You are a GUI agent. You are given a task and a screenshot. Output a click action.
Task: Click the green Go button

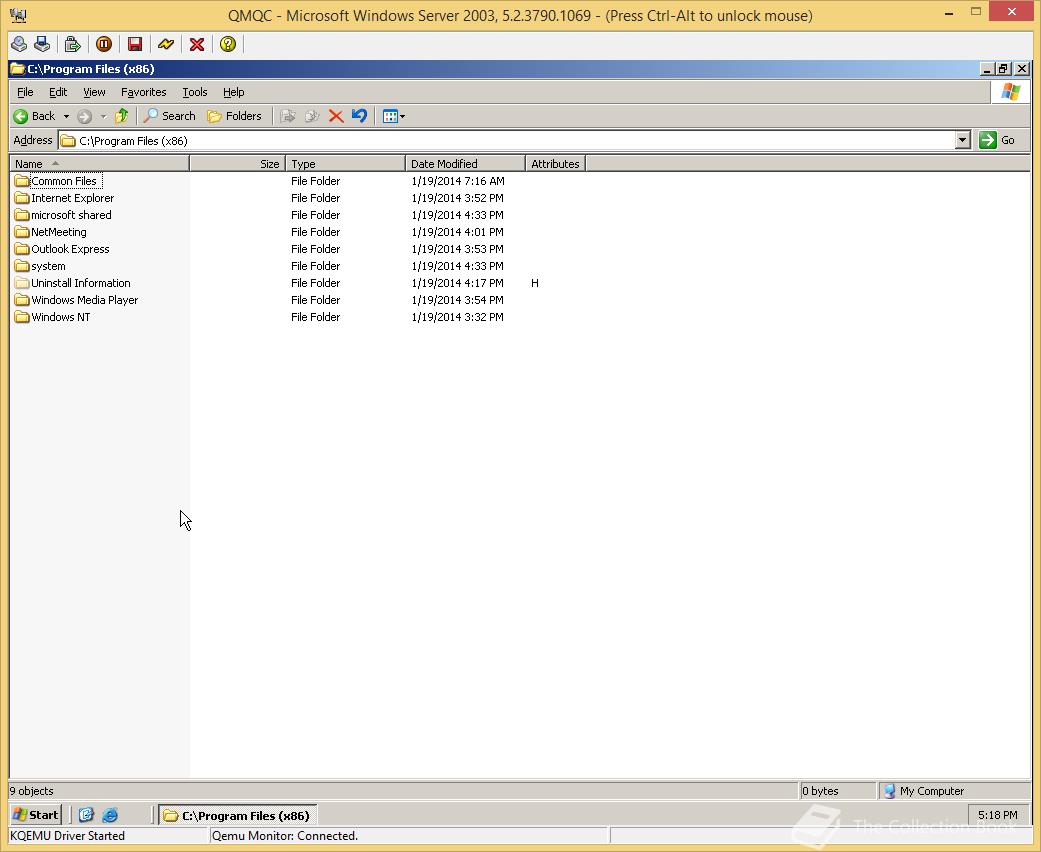pyautogui.click(x=997, y=140)
